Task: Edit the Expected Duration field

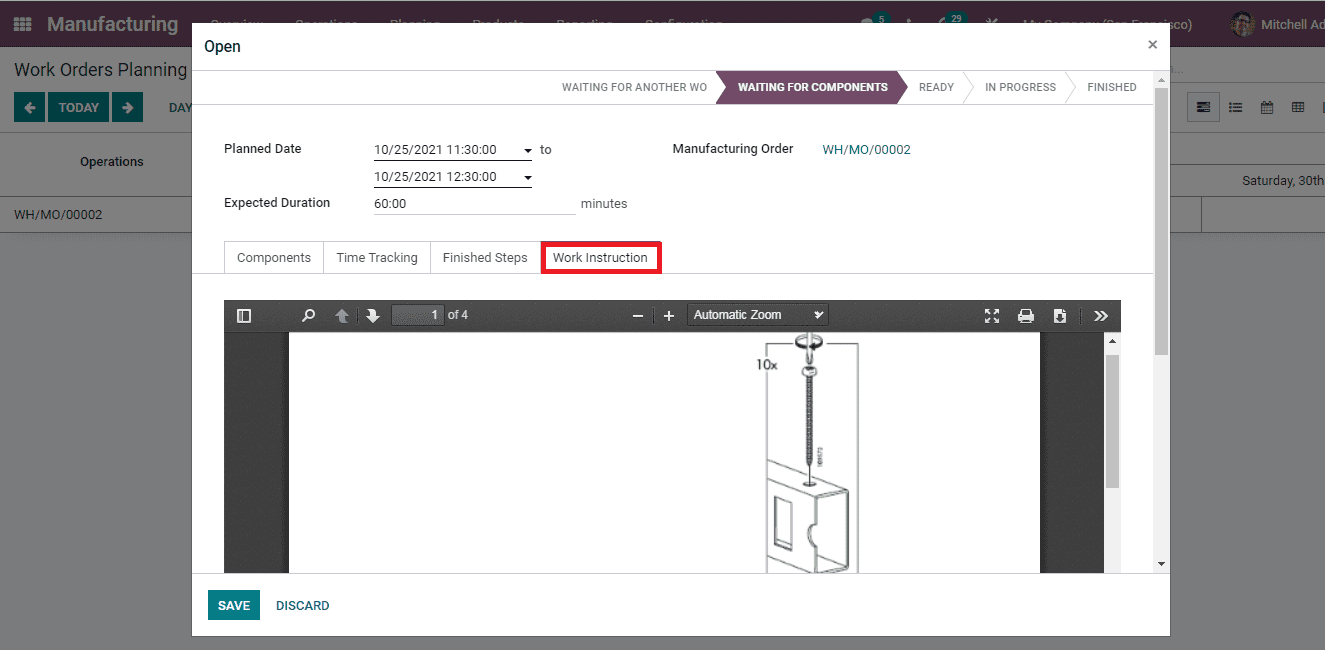Action: click(x=470, y=202)
